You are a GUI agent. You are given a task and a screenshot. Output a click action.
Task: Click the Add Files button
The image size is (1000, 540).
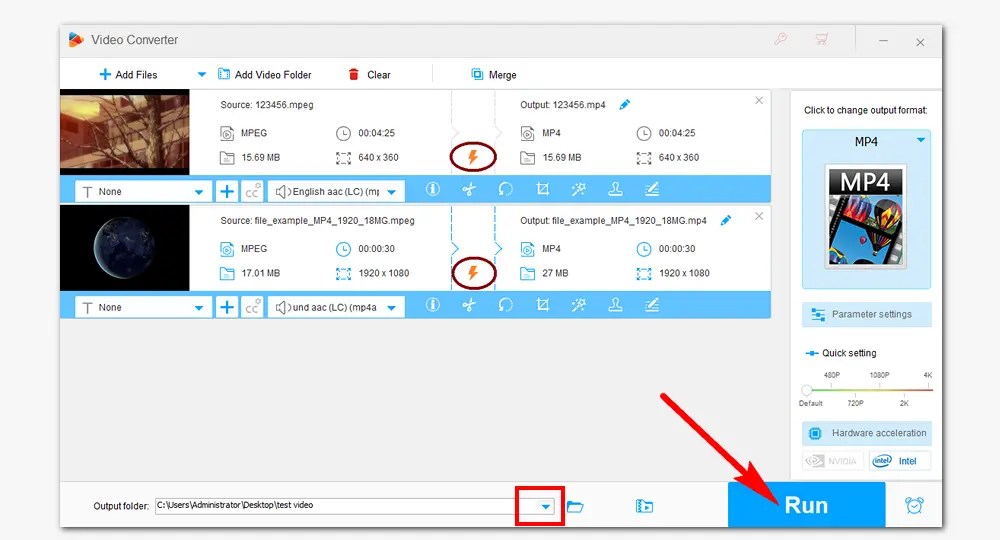(128, 75)
